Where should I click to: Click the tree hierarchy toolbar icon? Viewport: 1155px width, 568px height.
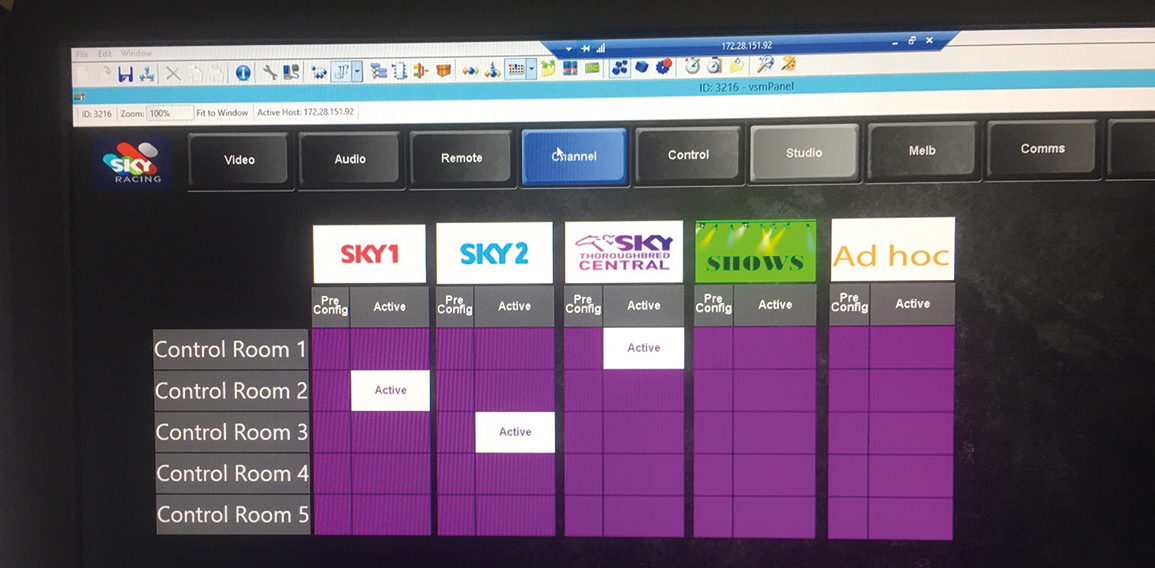(x=379, y=71)
